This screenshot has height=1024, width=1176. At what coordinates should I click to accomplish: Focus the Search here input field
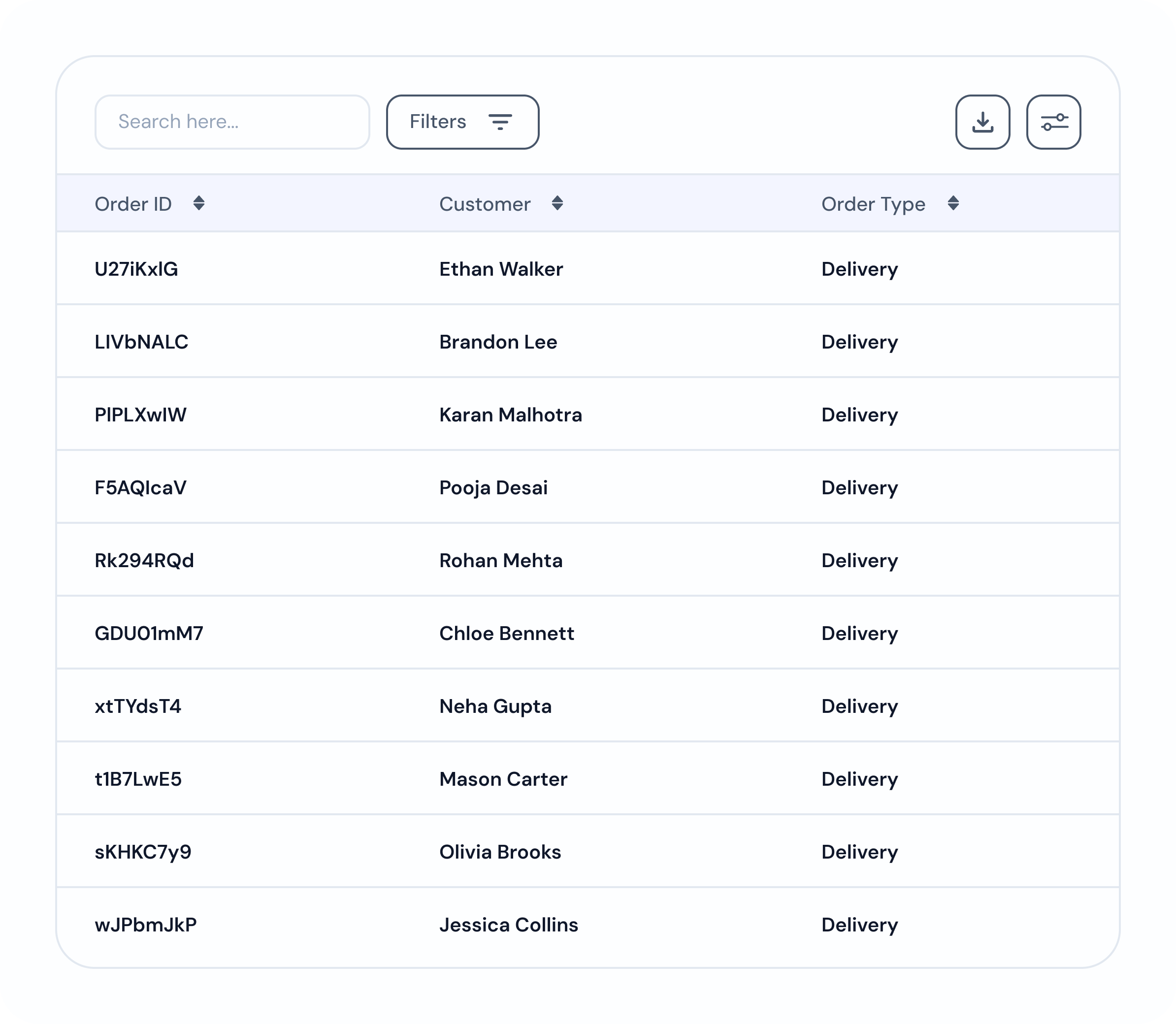[x=232, y=122]
